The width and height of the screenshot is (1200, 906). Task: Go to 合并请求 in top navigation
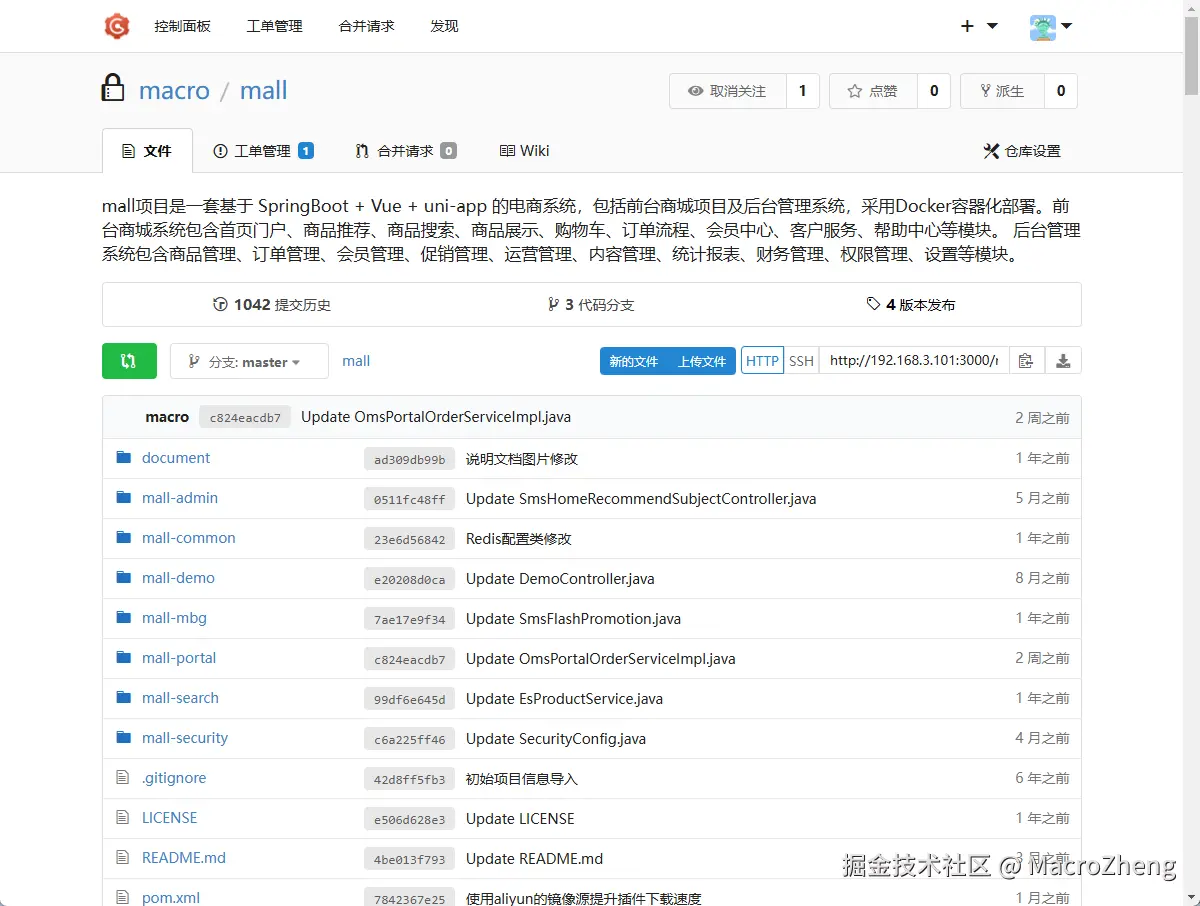(x=367, y=26)
